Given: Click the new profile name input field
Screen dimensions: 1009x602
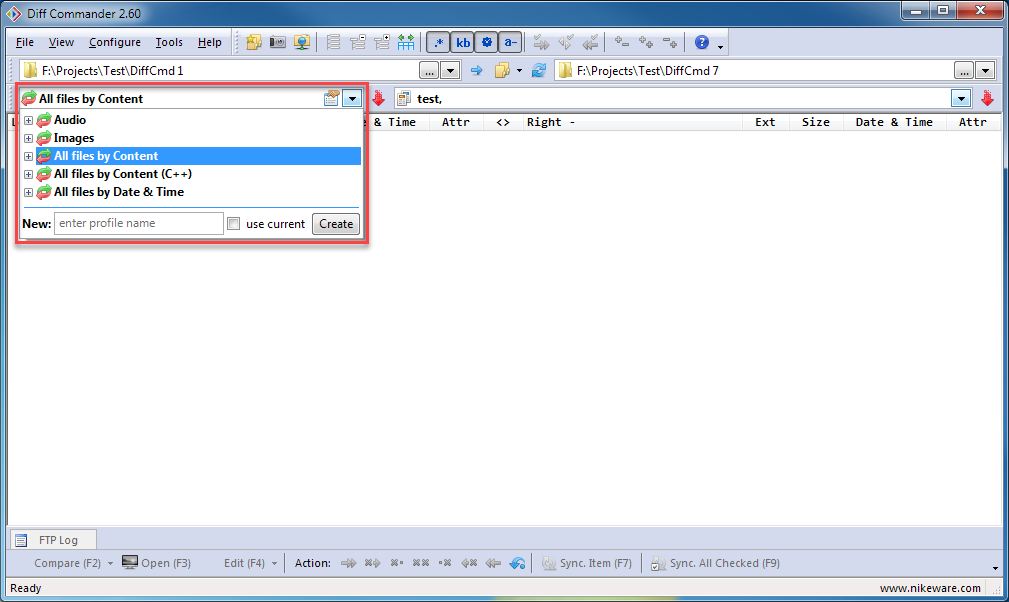Looking at the screenshot, I should (x=138, y=224).
